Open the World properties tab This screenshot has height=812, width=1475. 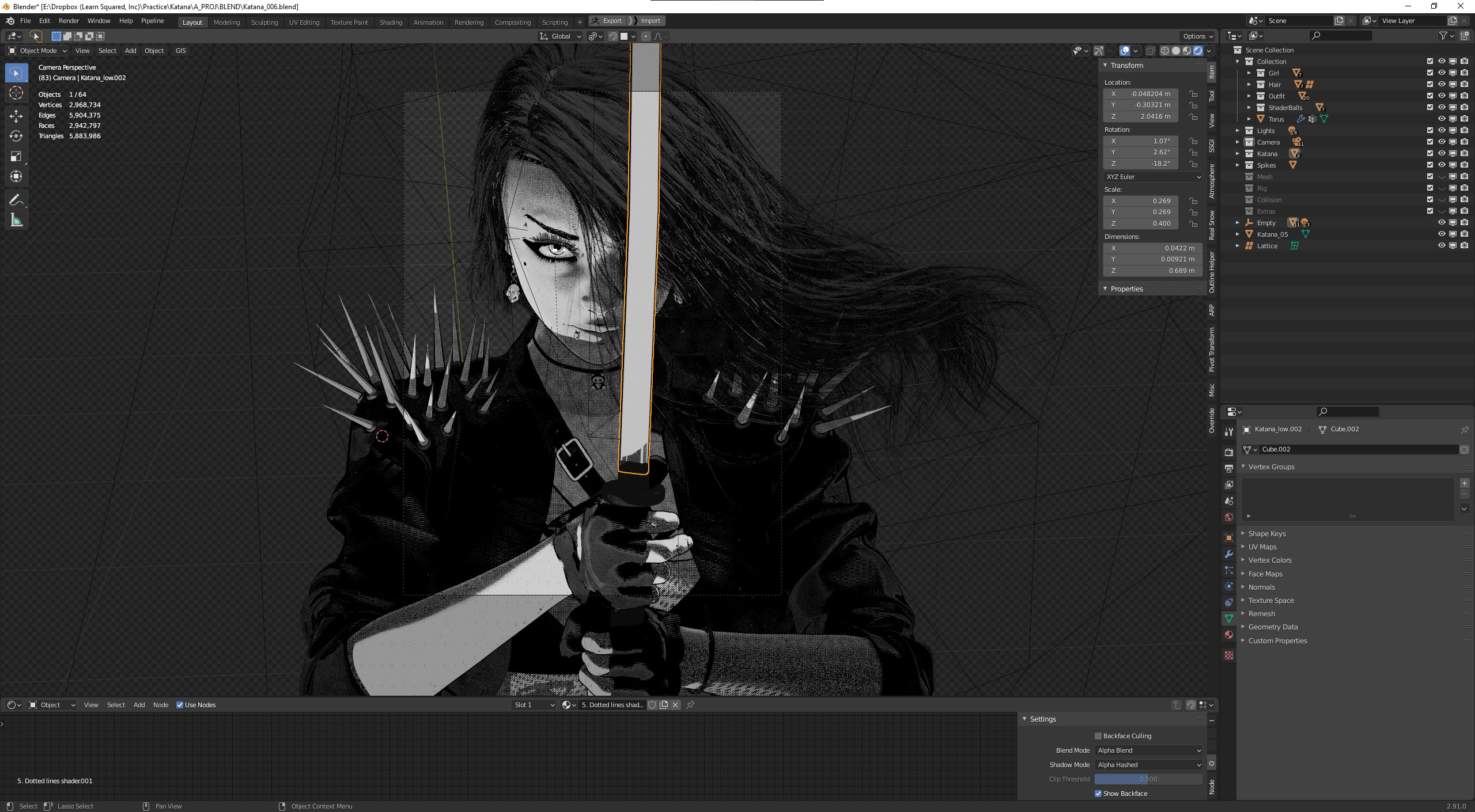pos(1229,517)
